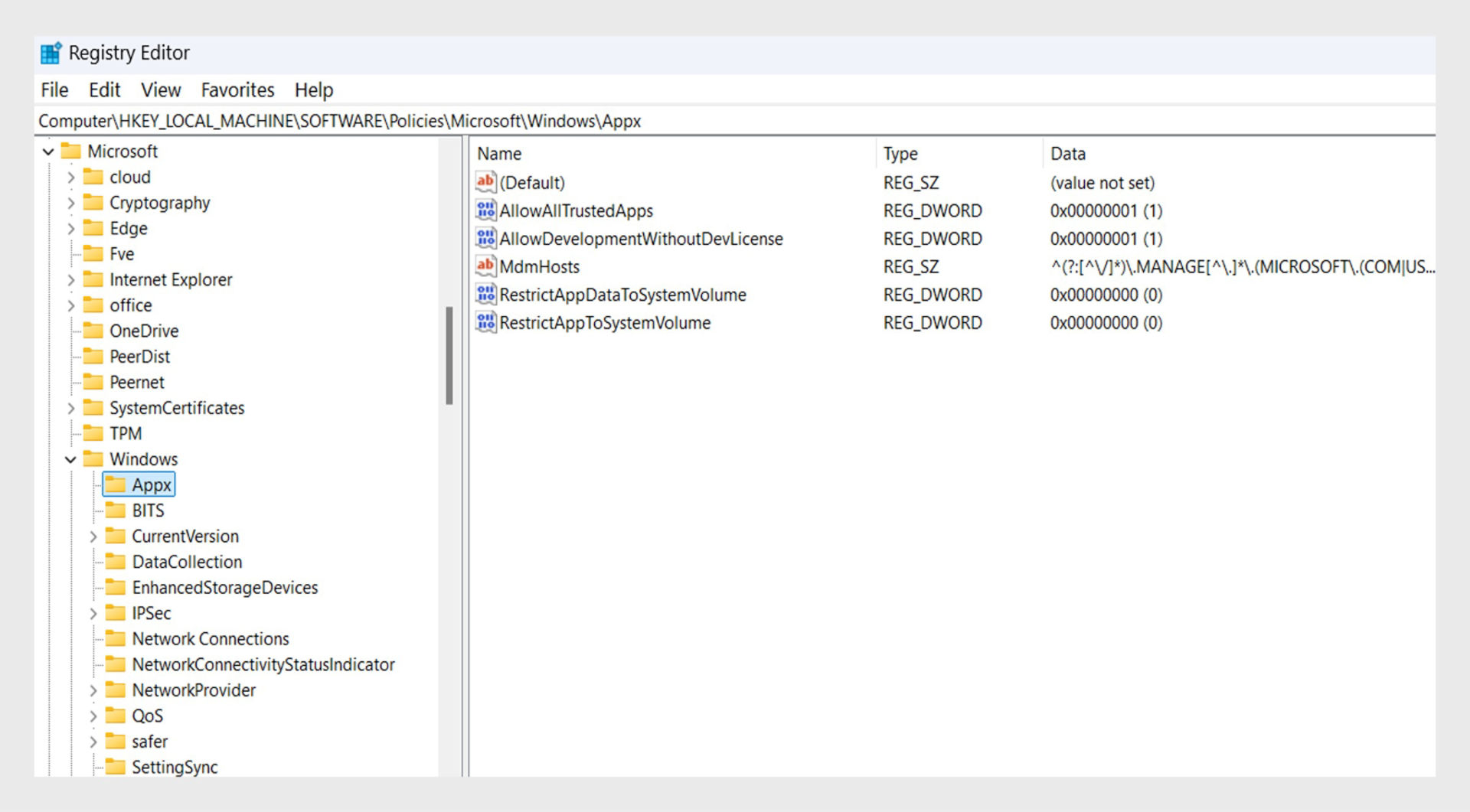The width and height of the screenshot is (1470, 812).
Task: Expand the Cryptography key
Action: click(x=70, y=203)
